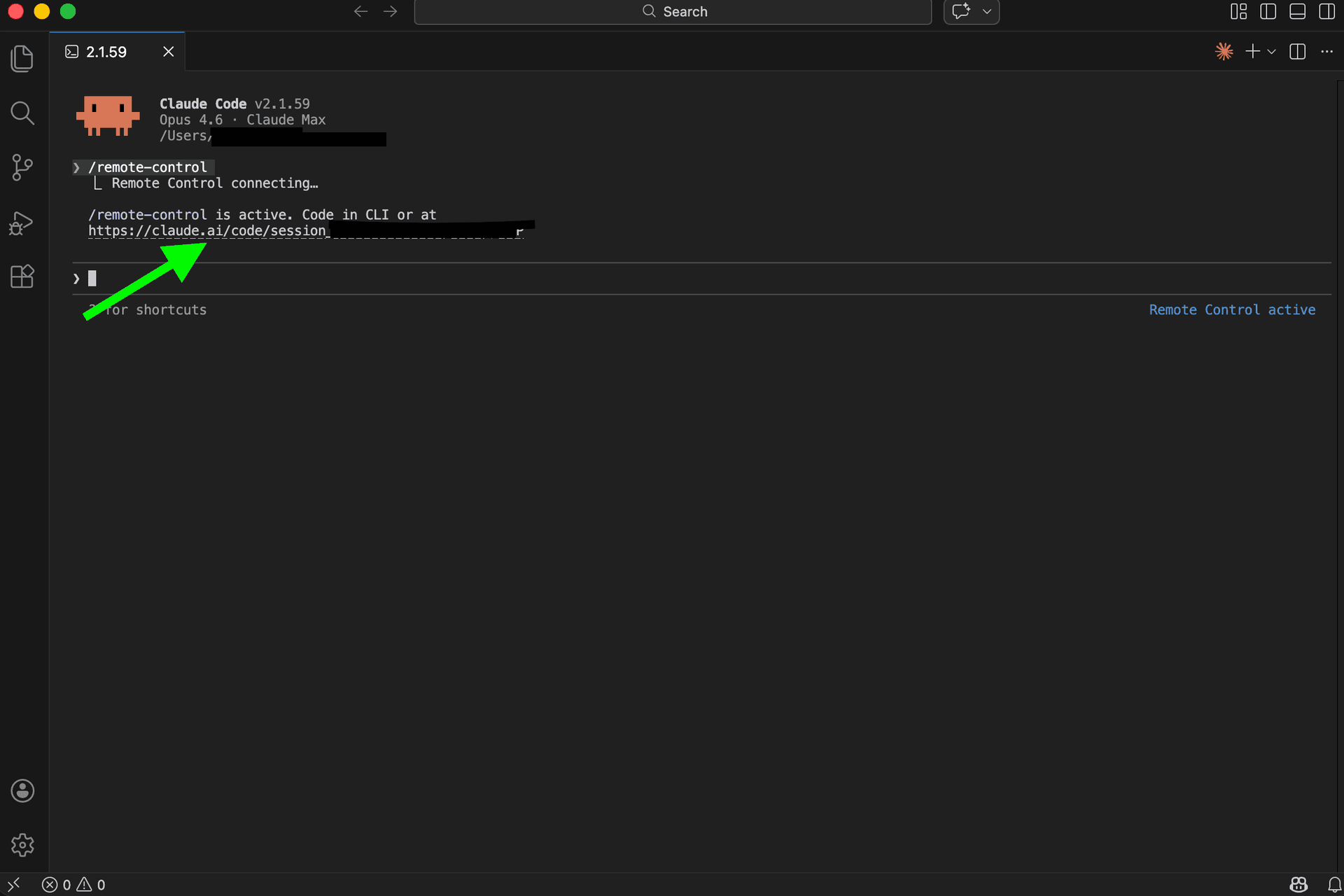Click the Remote Control active status link
1344x896 pixels.
1232,309
